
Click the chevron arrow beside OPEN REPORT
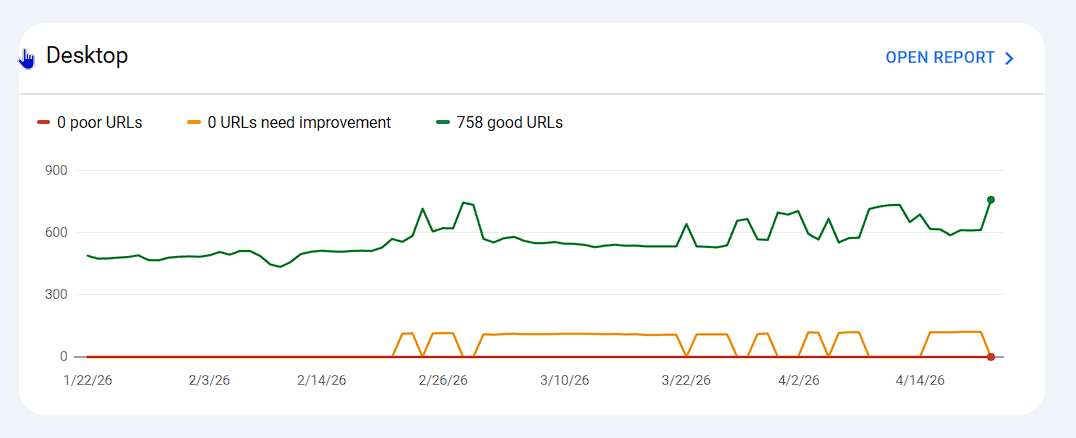(x=1009, y=58)
